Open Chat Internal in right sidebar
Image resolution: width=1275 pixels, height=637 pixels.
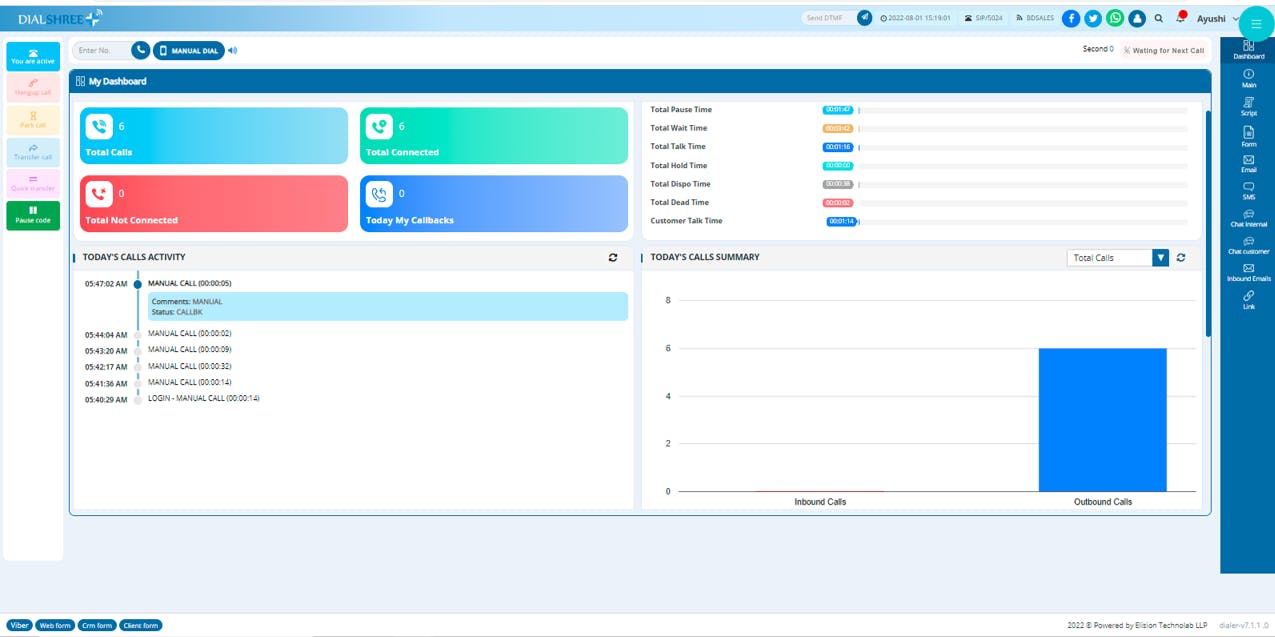click(x=1249, y=218)
